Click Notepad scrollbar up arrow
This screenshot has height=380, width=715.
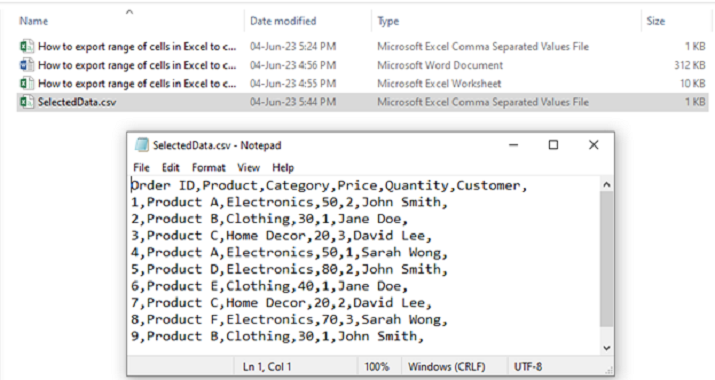coord(606,185)
